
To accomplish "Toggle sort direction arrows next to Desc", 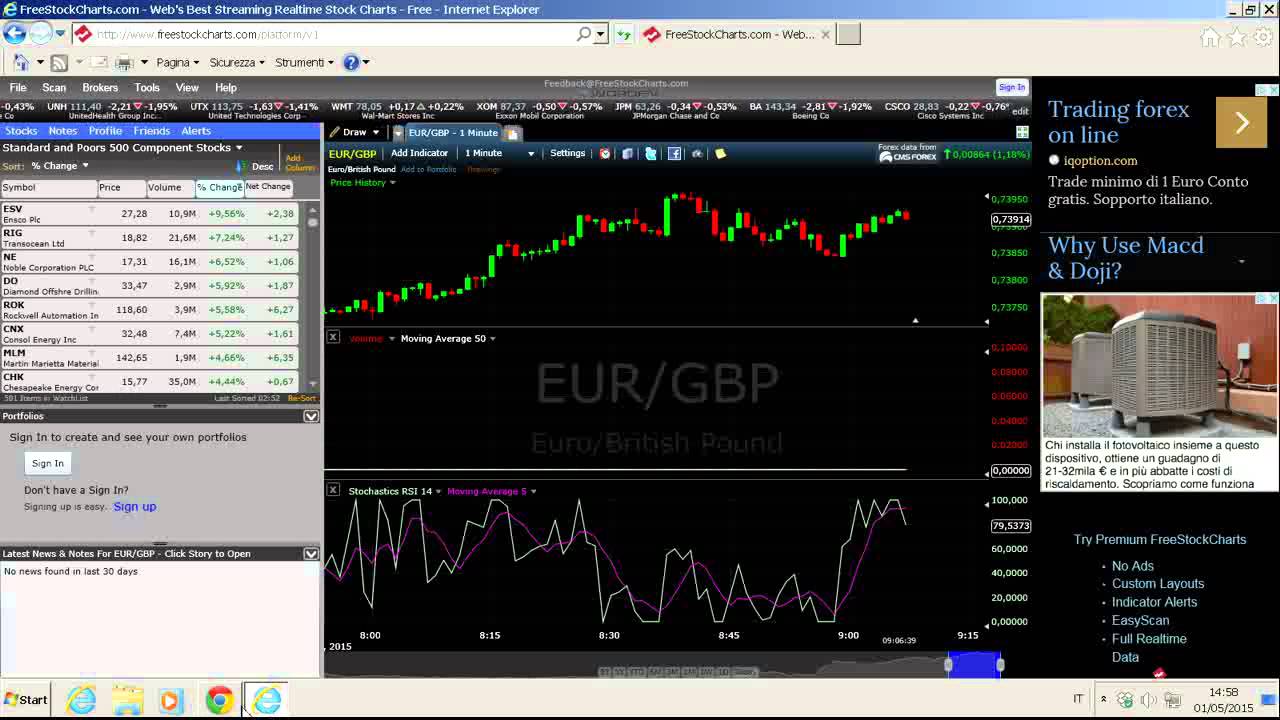I will (240, 166).
